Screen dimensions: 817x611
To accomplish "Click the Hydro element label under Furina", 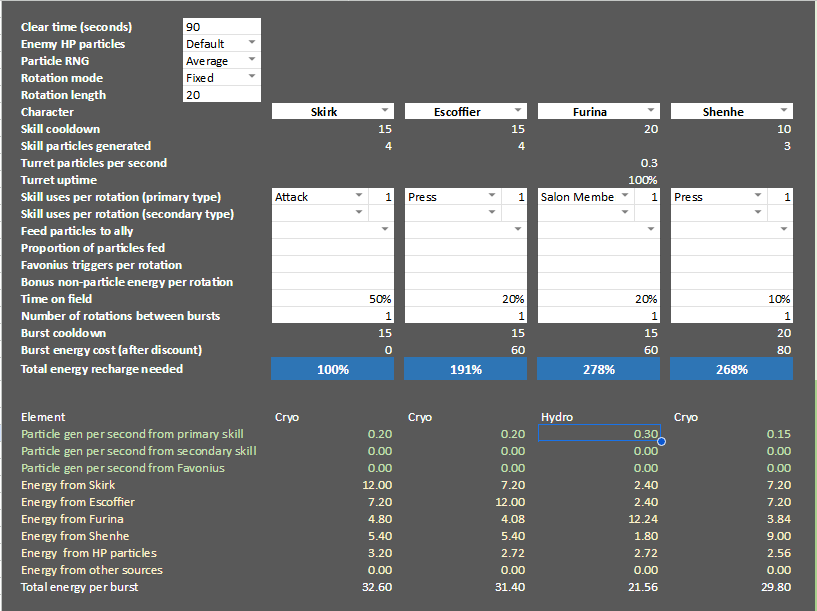I will [x=556, y=417].
